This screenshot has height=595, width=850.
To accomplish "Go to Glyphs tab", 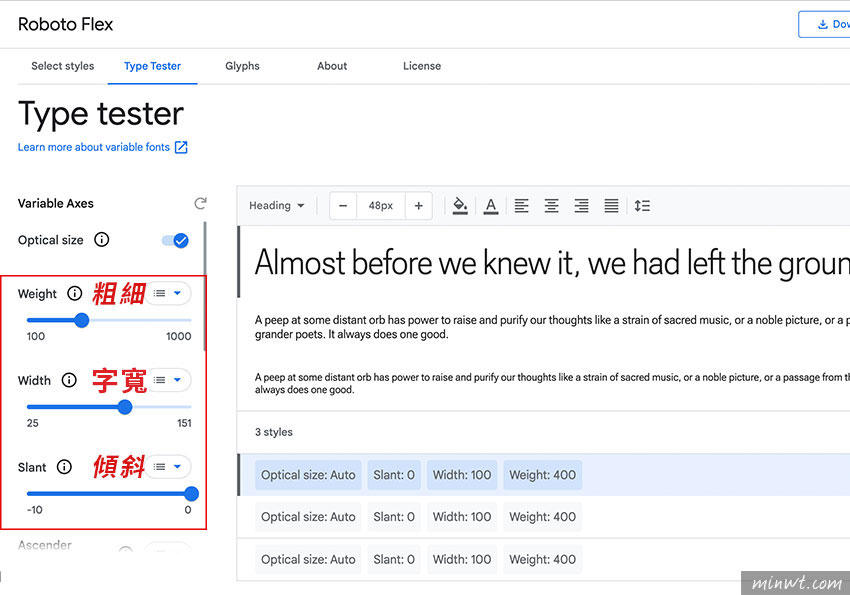I will [x=242, y=66].
